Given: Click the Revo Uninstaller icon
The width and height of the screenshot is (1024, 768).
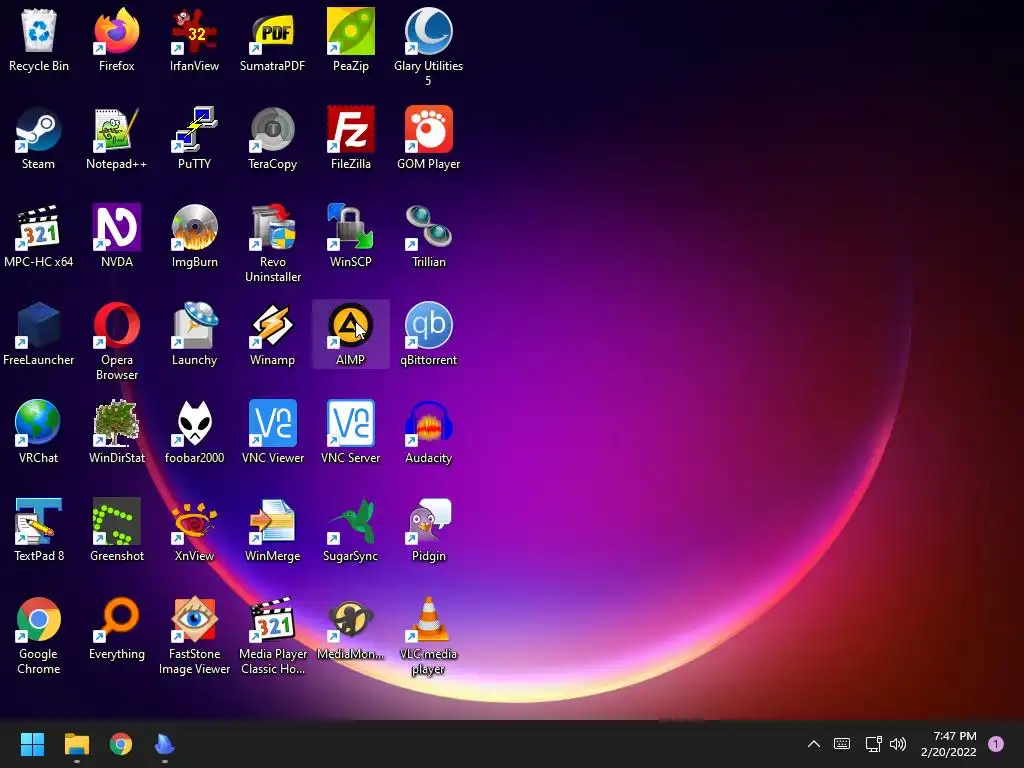Looking at the screenshot, I should pyautogui.click(x=272, y=227).
